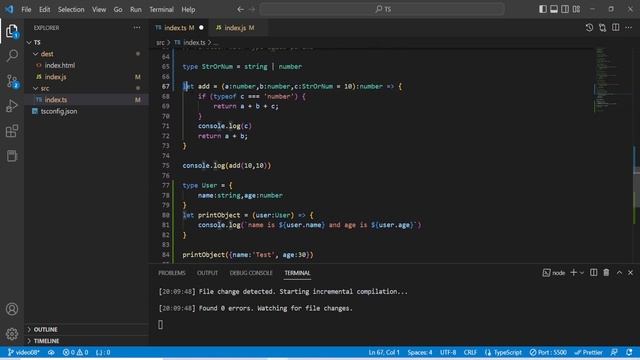Change encoding UTF-8 in status bar

[x=448, y=352]
